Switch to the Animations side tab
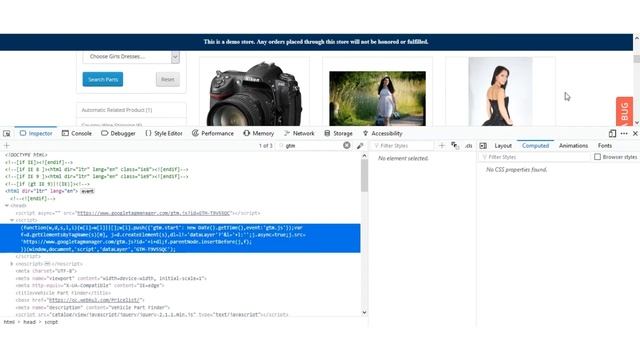 point(573,146)
